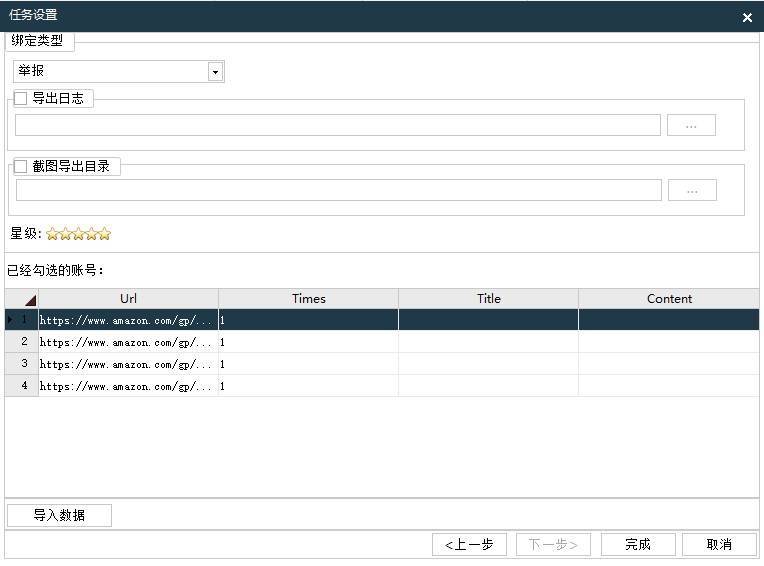The image size is (764, 566).
Task: Click the fourth star in the rating
Action: tap(92, 234)
